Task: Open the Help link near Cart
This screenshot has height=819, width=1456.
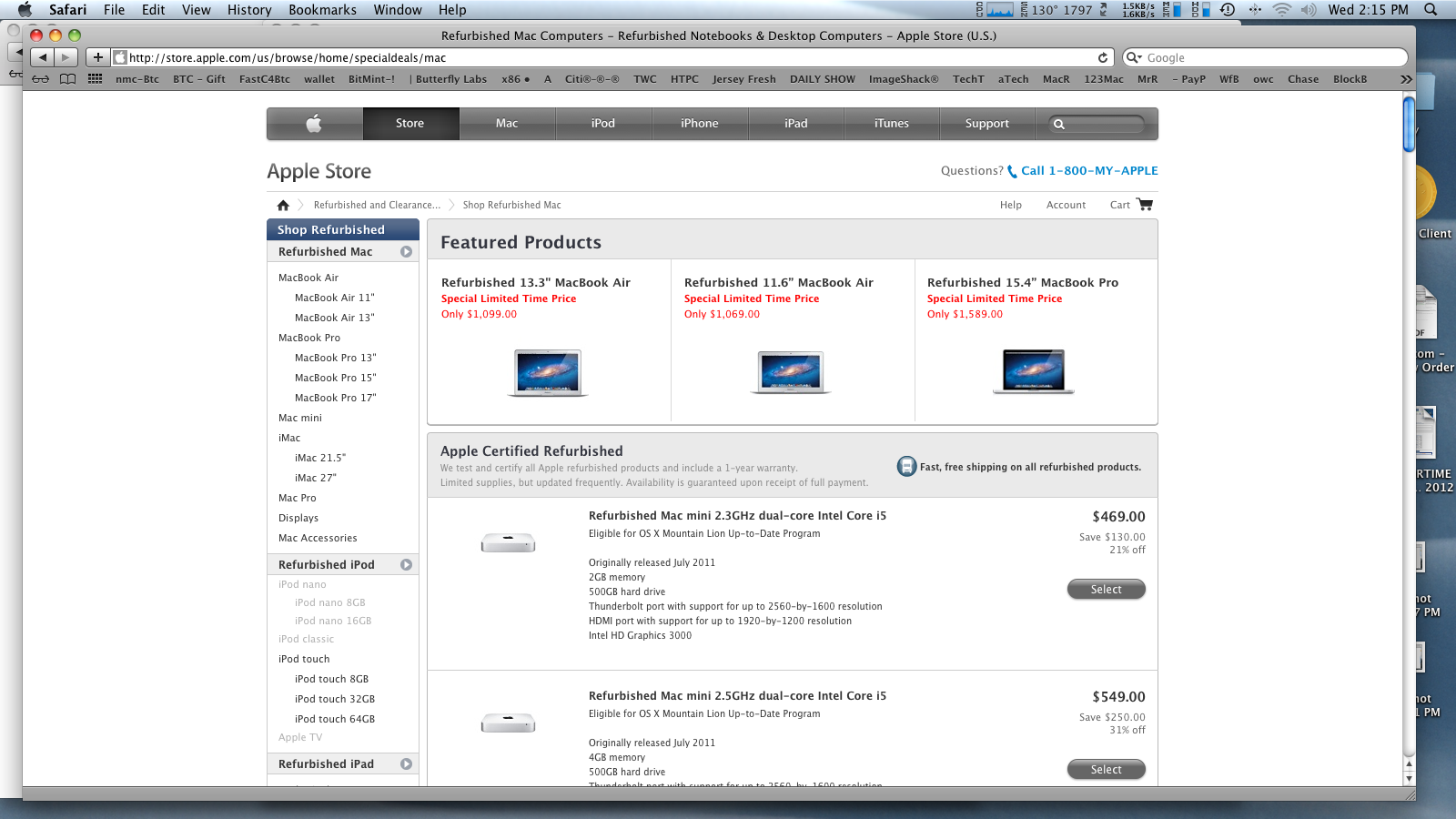Action: [1011, 206]
